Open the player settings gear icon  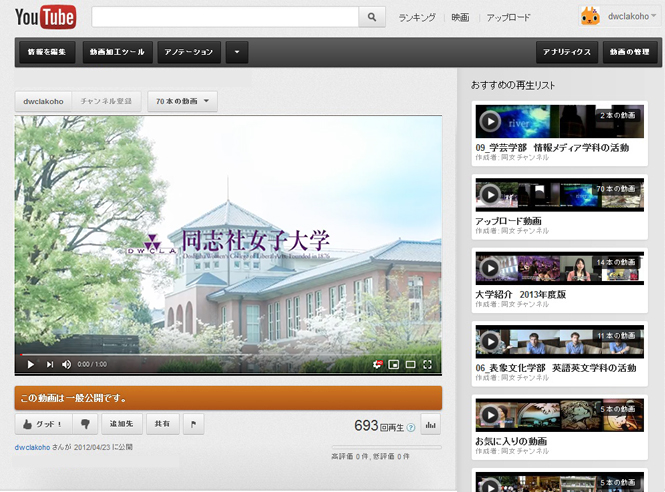point(377,364)
